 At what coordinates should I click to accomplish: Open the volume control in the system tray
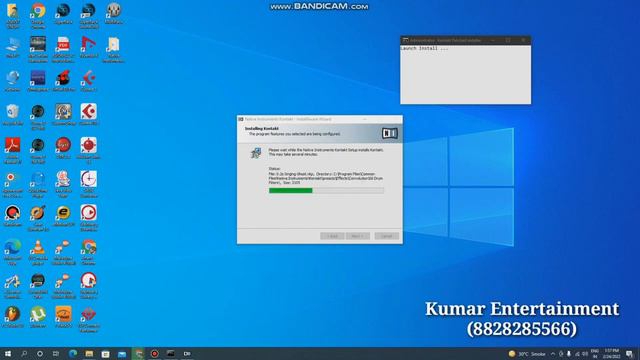point(585,354)
